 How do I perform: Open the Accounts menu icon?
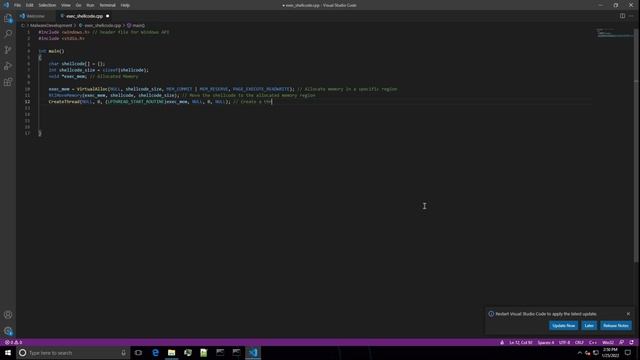(x=8, y=315)
